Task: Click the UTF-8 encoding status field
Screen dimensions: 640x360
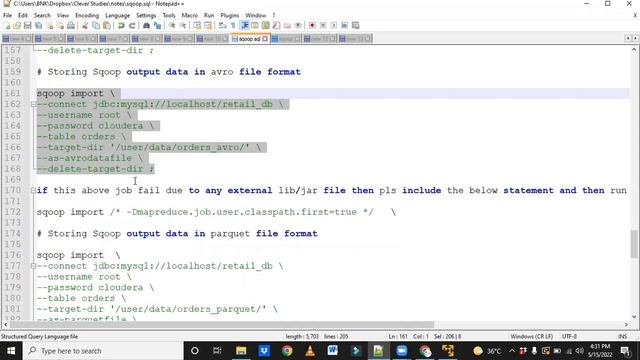Action: (569, 336)
